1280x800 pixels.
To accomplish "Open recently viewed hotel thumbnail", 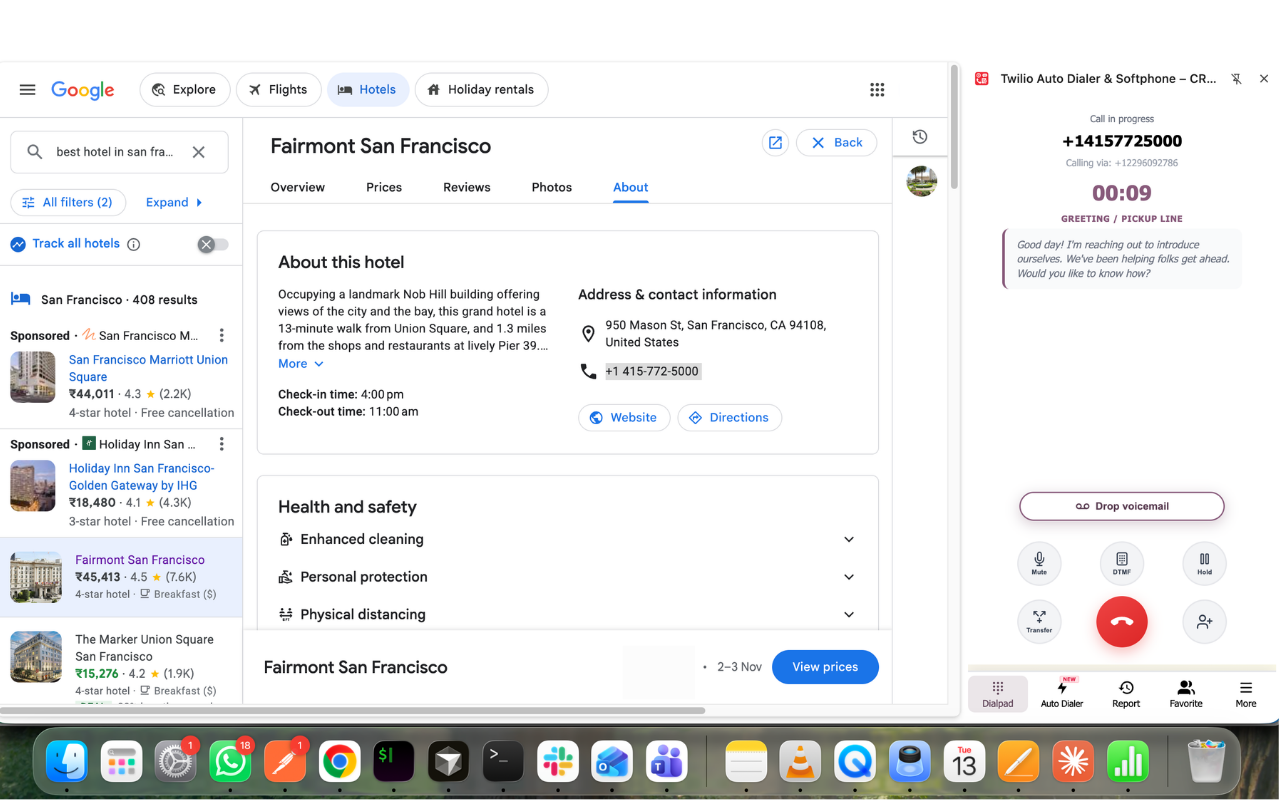I will [x=921, y=181].
